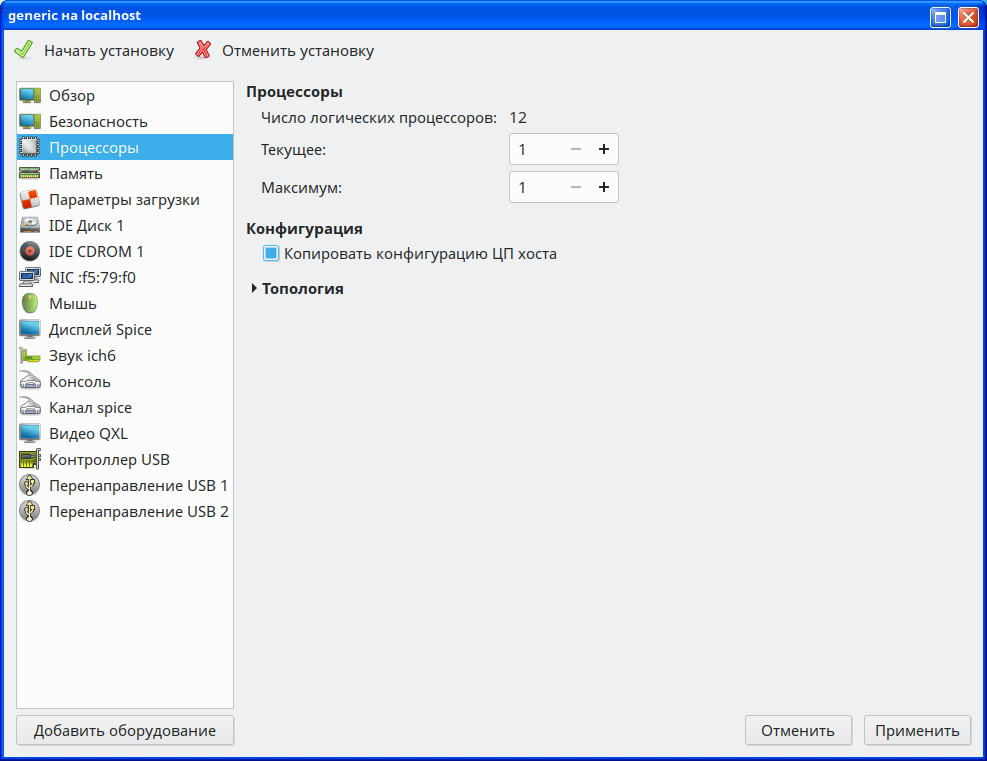This screenshot has height=761, width=987.
Task: Select the Канал spice label
Action: pos(91,408)
